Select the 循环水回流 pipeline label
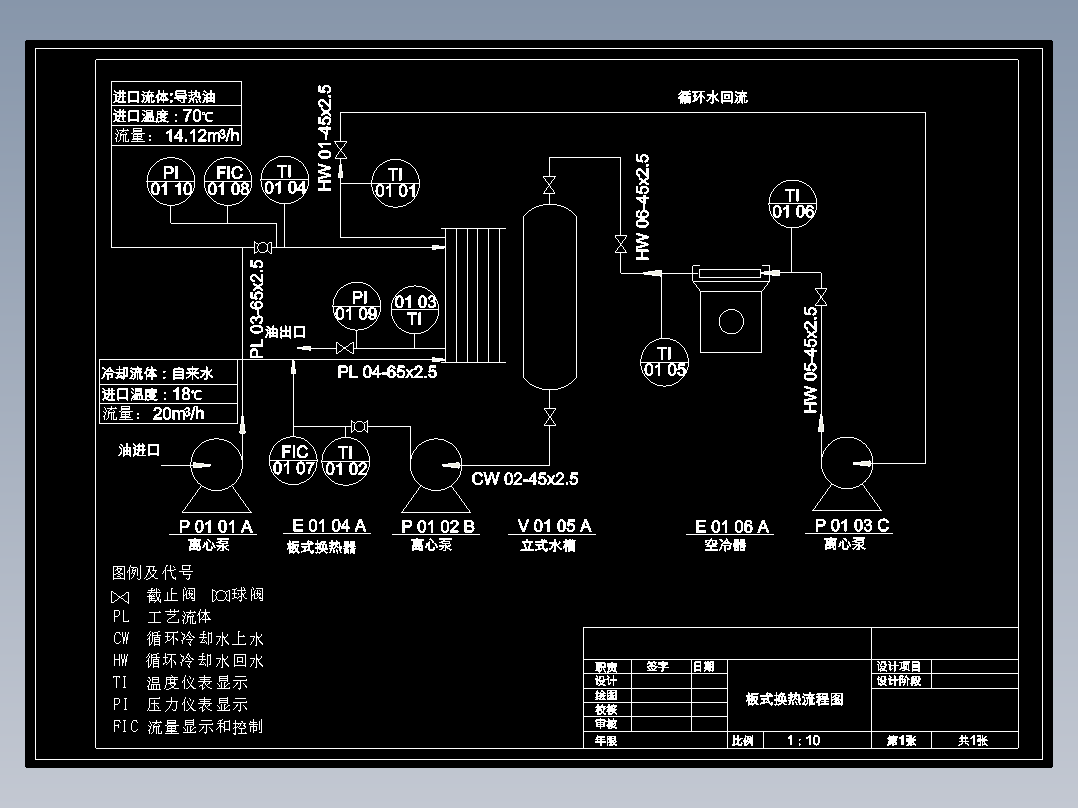1078x808 pixels. [712, 97]
